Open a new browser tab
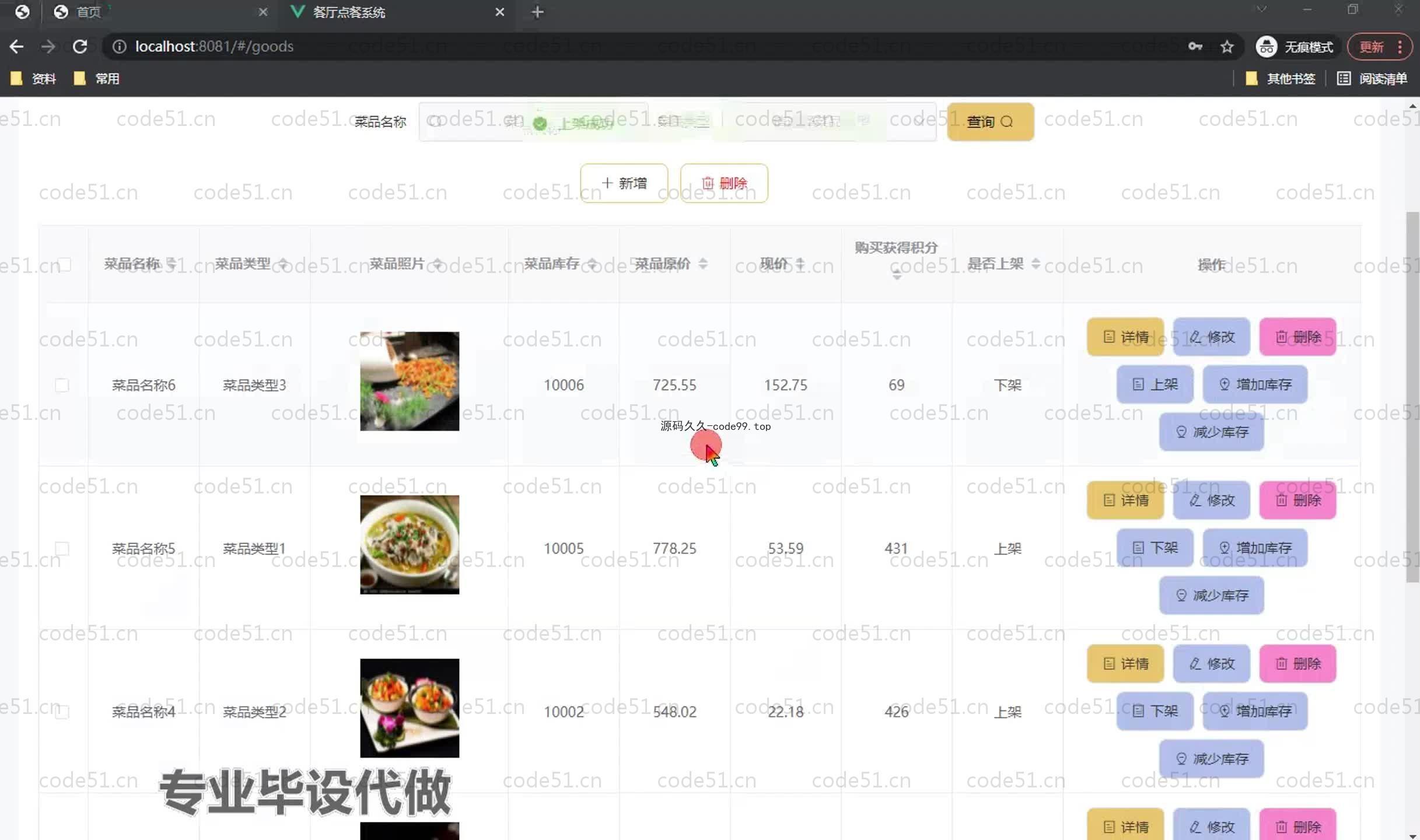Screen dimensions: 1420x840 pos(537,12)
